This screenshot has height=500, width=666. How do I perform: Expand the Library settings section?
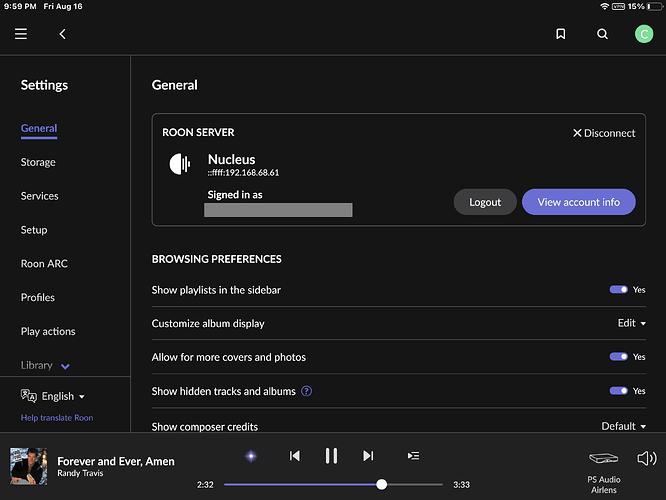pyautogui.click(x=45, y=365)
